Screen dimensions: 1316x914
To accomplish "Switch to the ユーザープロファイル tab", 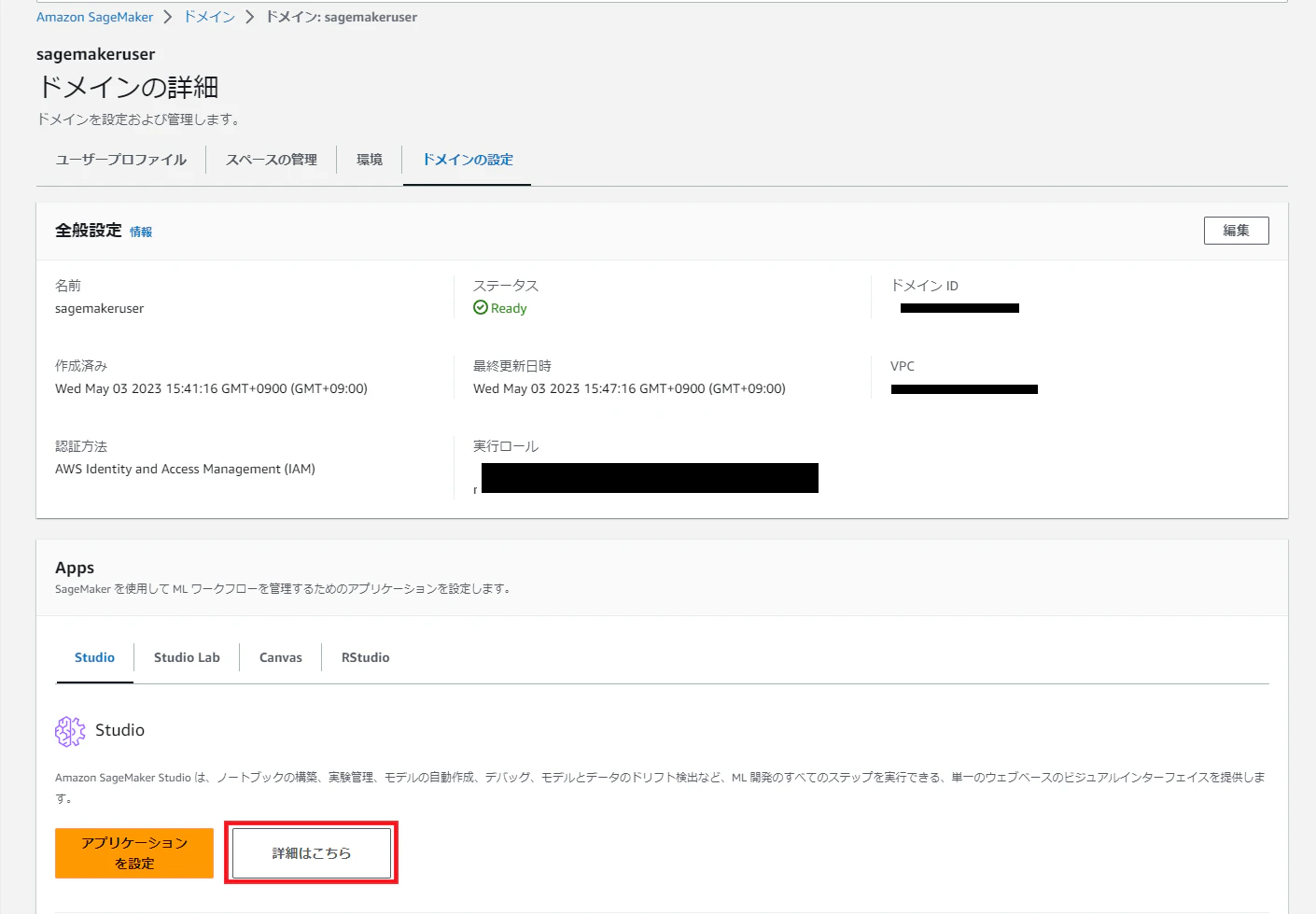I will [119, 159].
